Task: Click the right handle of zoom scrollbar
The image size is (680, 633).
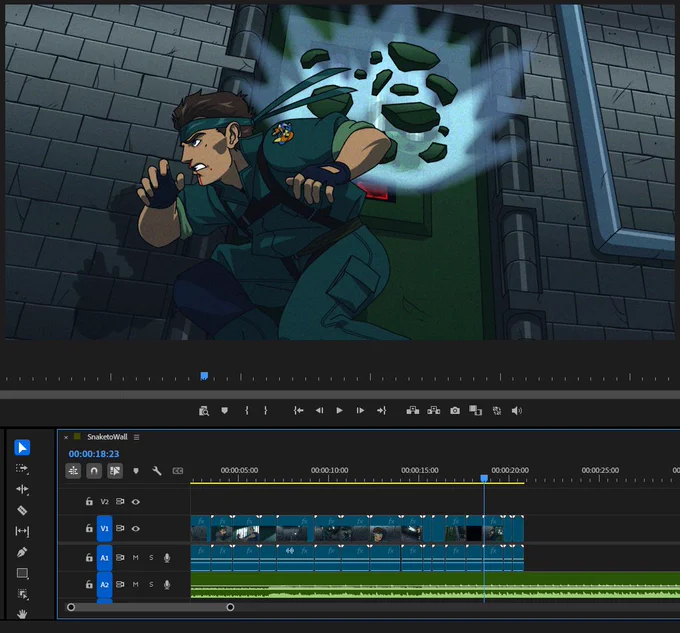Action: tap(230, 607)
